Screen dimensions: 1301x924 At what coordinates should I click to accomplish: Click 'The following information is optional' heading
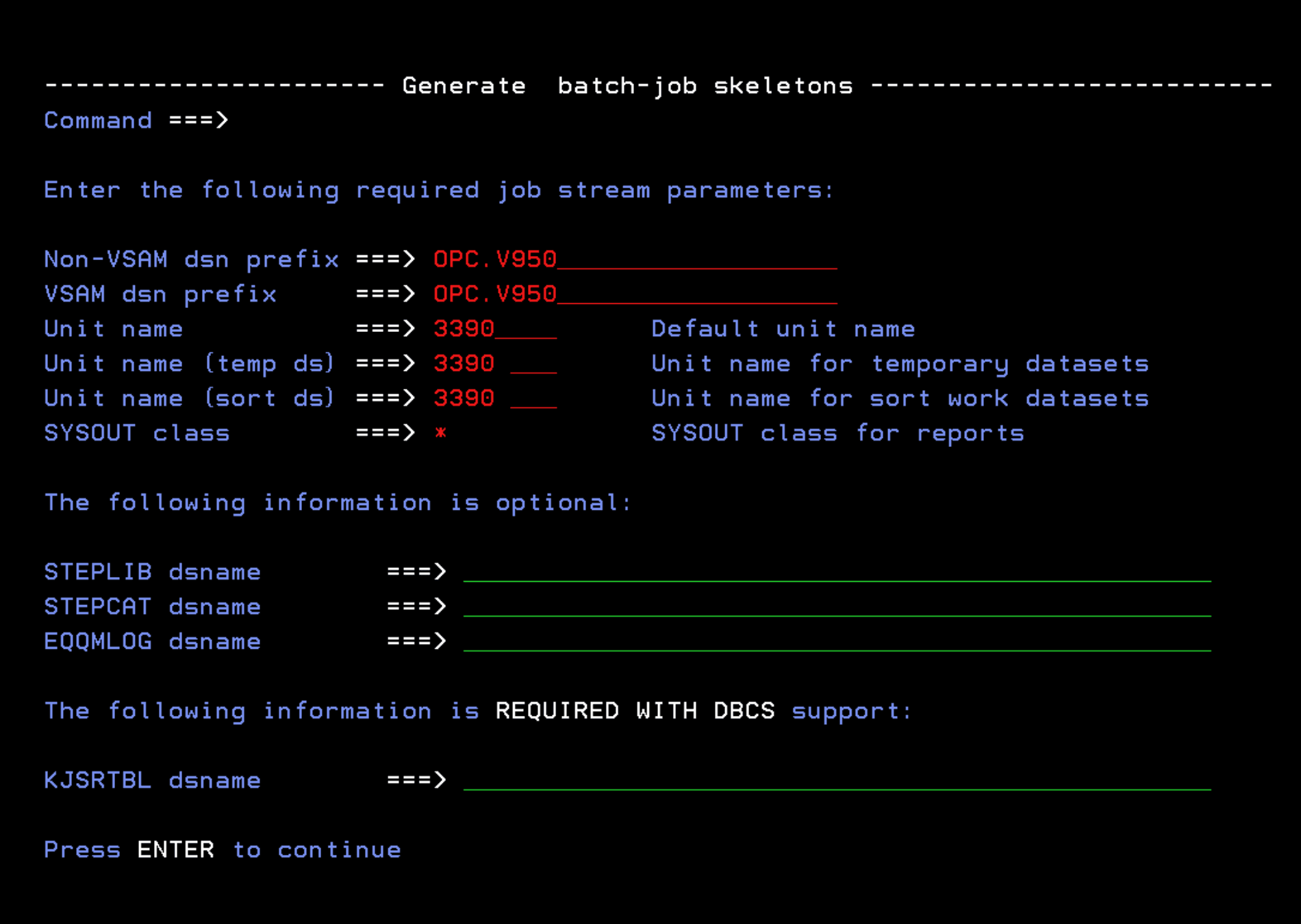pos(338,503)
